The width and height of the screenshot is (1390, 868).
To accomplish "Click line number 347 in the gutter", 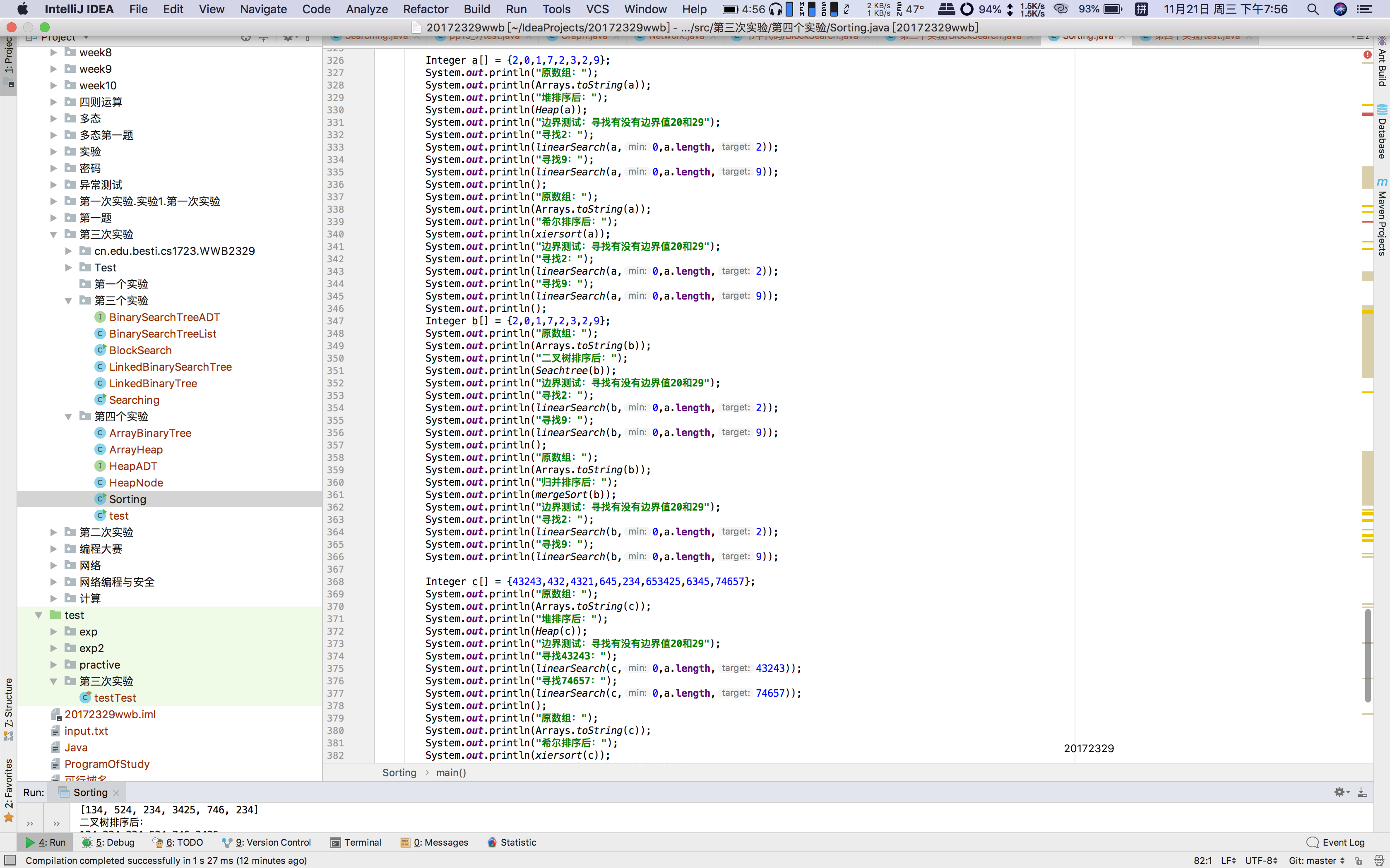I will 335,321.
